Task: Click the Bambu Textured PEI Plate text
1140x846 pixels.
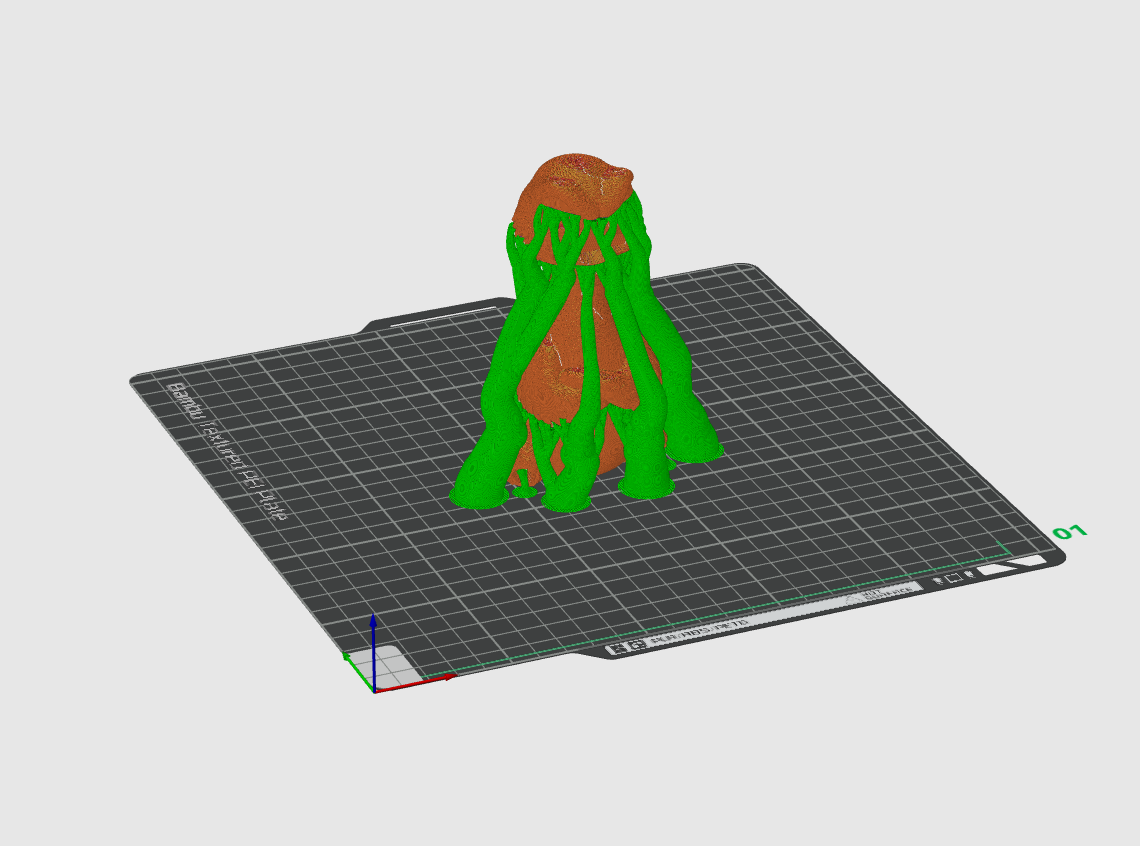Action: [227, 451]
